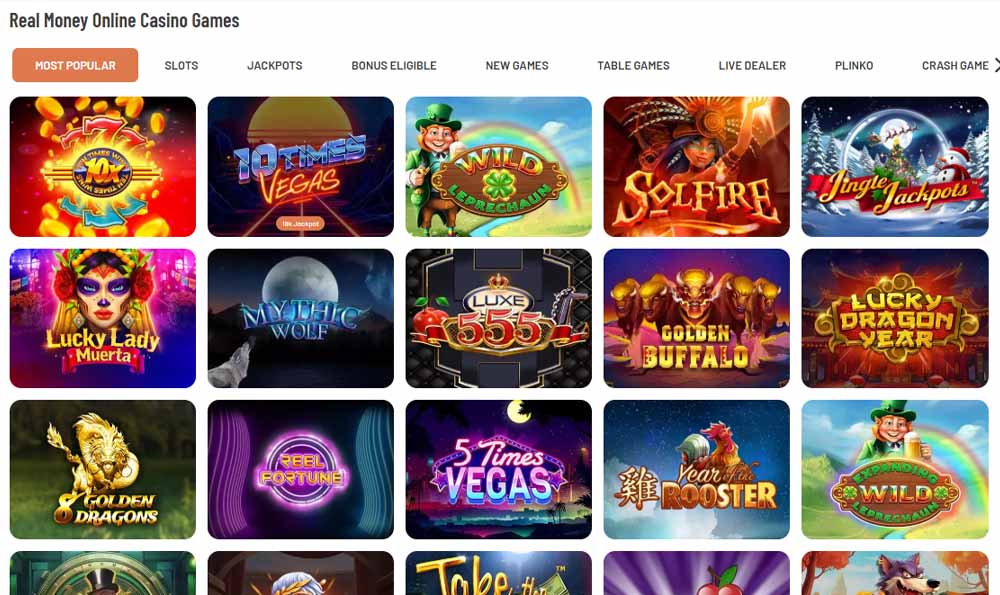Image resolution: width=1000 pixels, height=595 pixels.
Task: Click the Most Popular category button
Action: (x=75, y=65)
